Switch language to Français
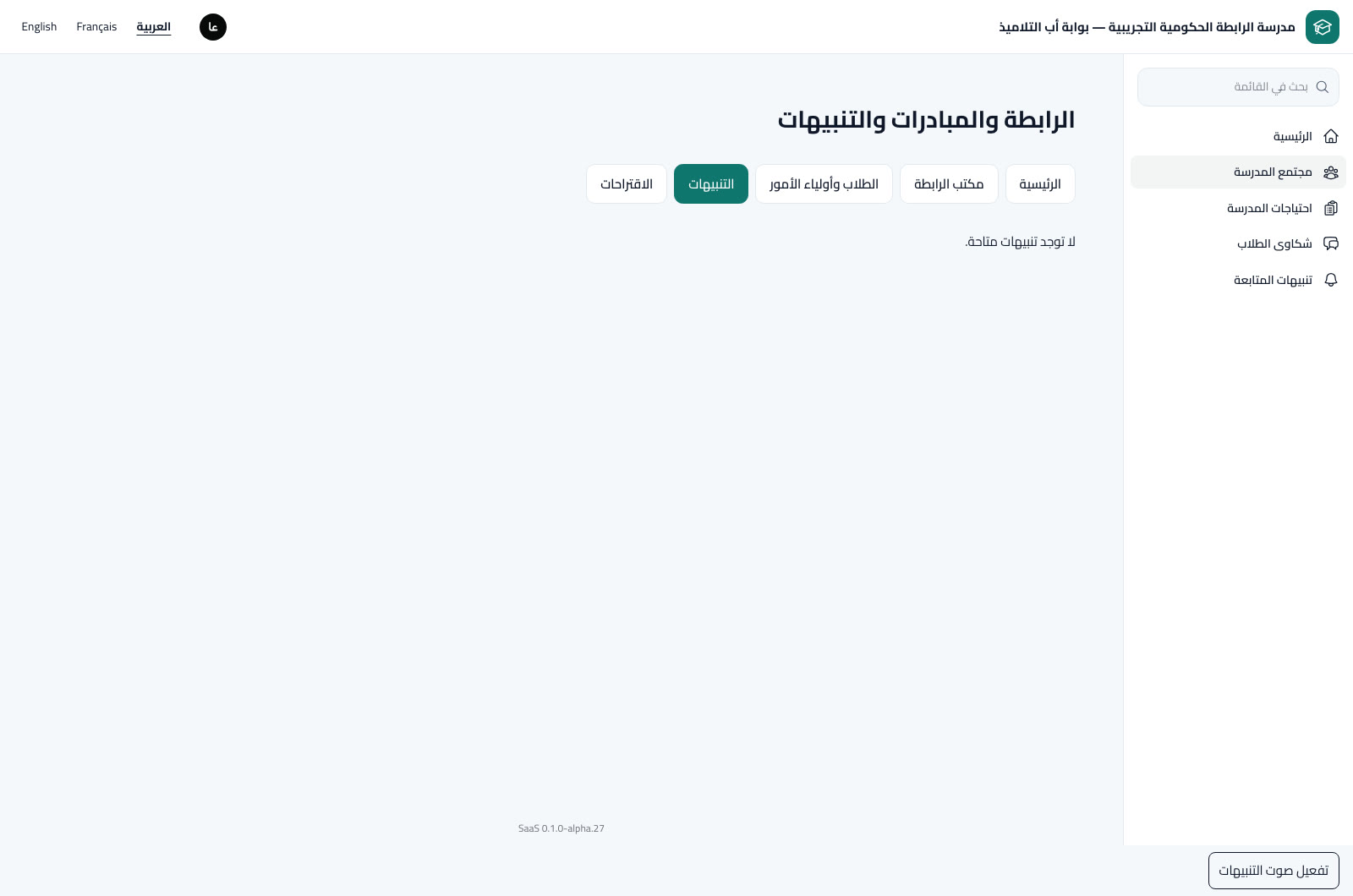 point(96,27)
